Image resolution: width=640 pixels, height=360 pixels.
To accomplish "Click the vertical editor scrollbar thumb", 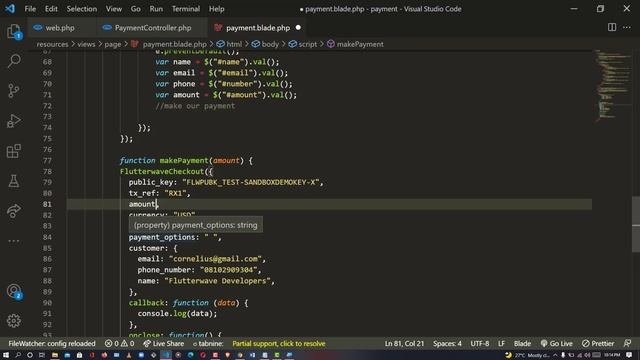I will [636, 224].
